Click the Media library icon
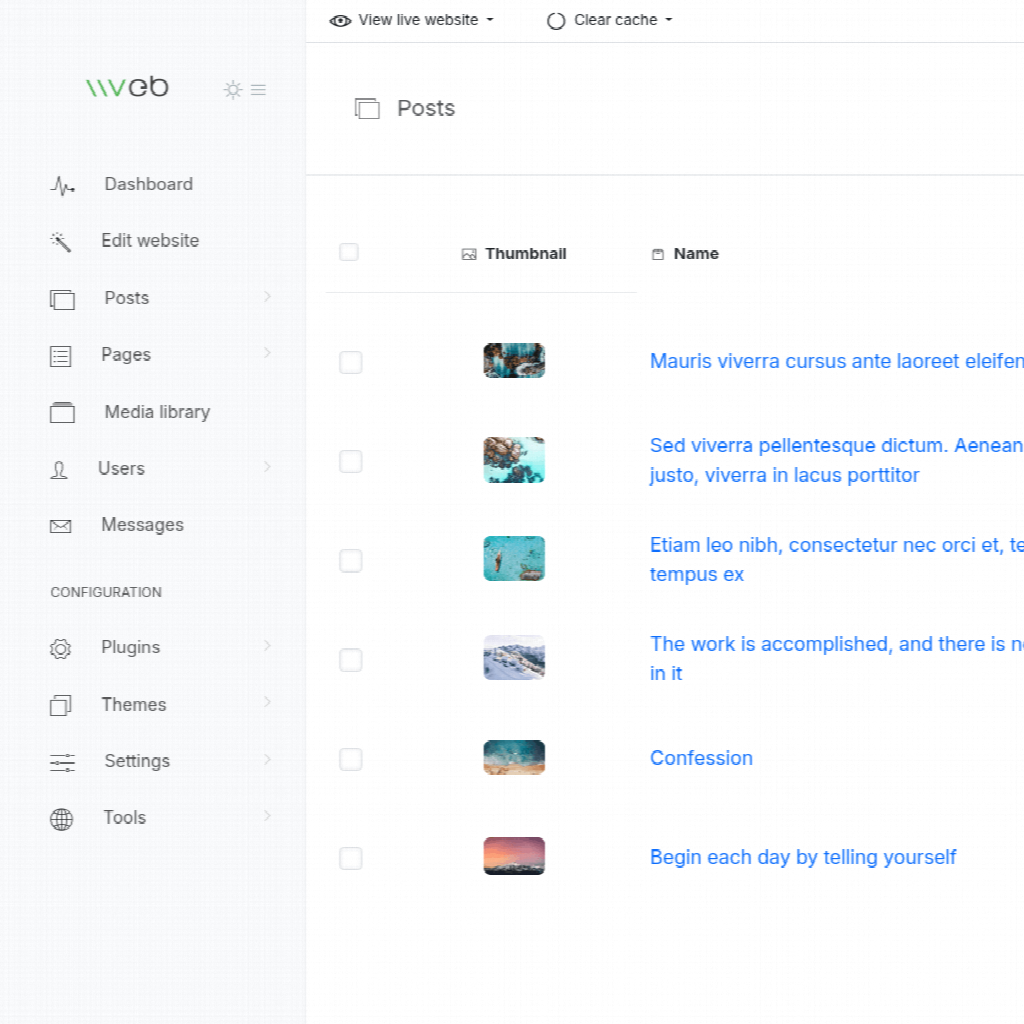Viewport: 1024px width, 1024px height. click(62, 413)
